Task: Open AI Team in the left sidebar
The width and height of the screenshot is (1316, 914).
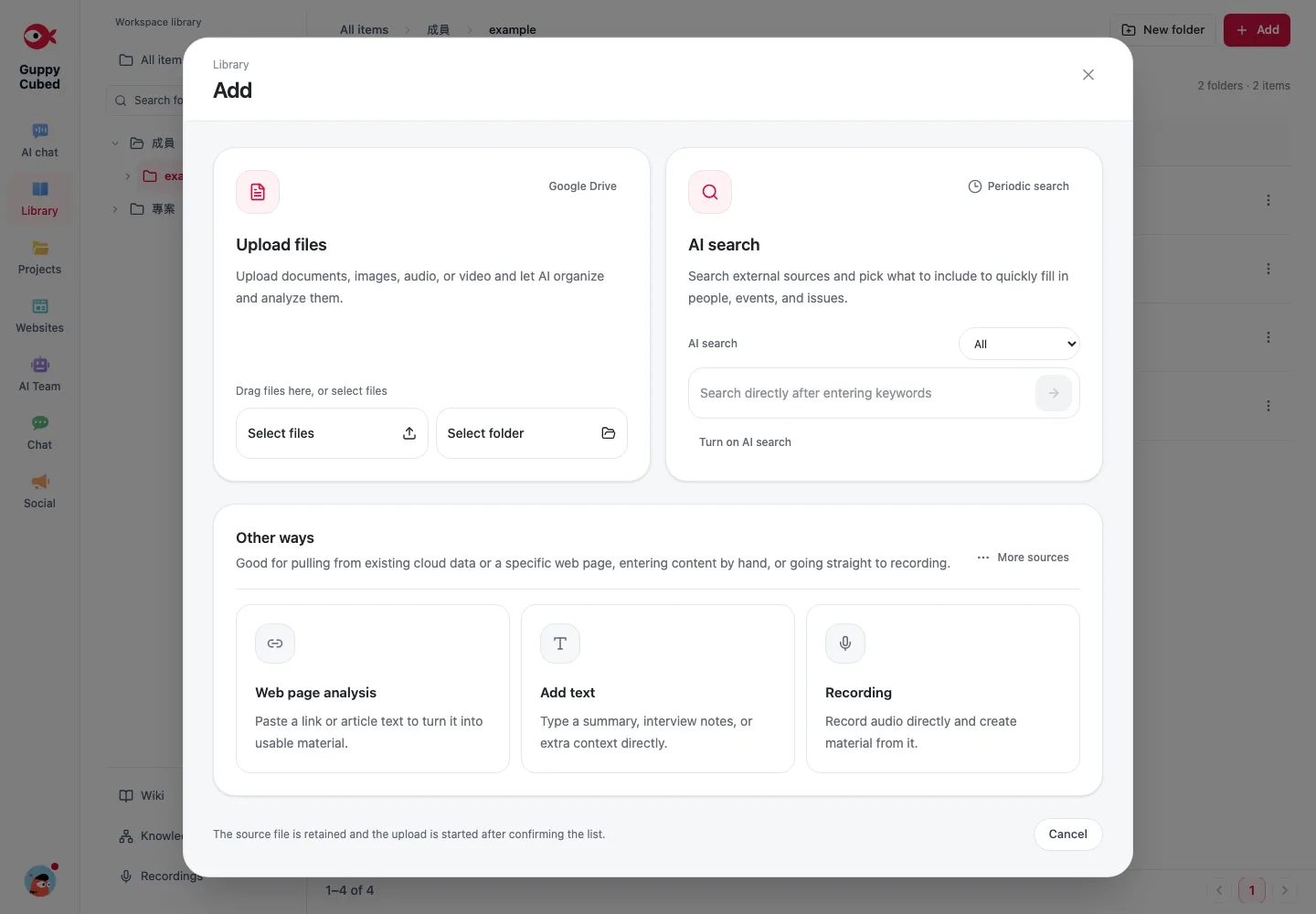Action: (39, 375)
